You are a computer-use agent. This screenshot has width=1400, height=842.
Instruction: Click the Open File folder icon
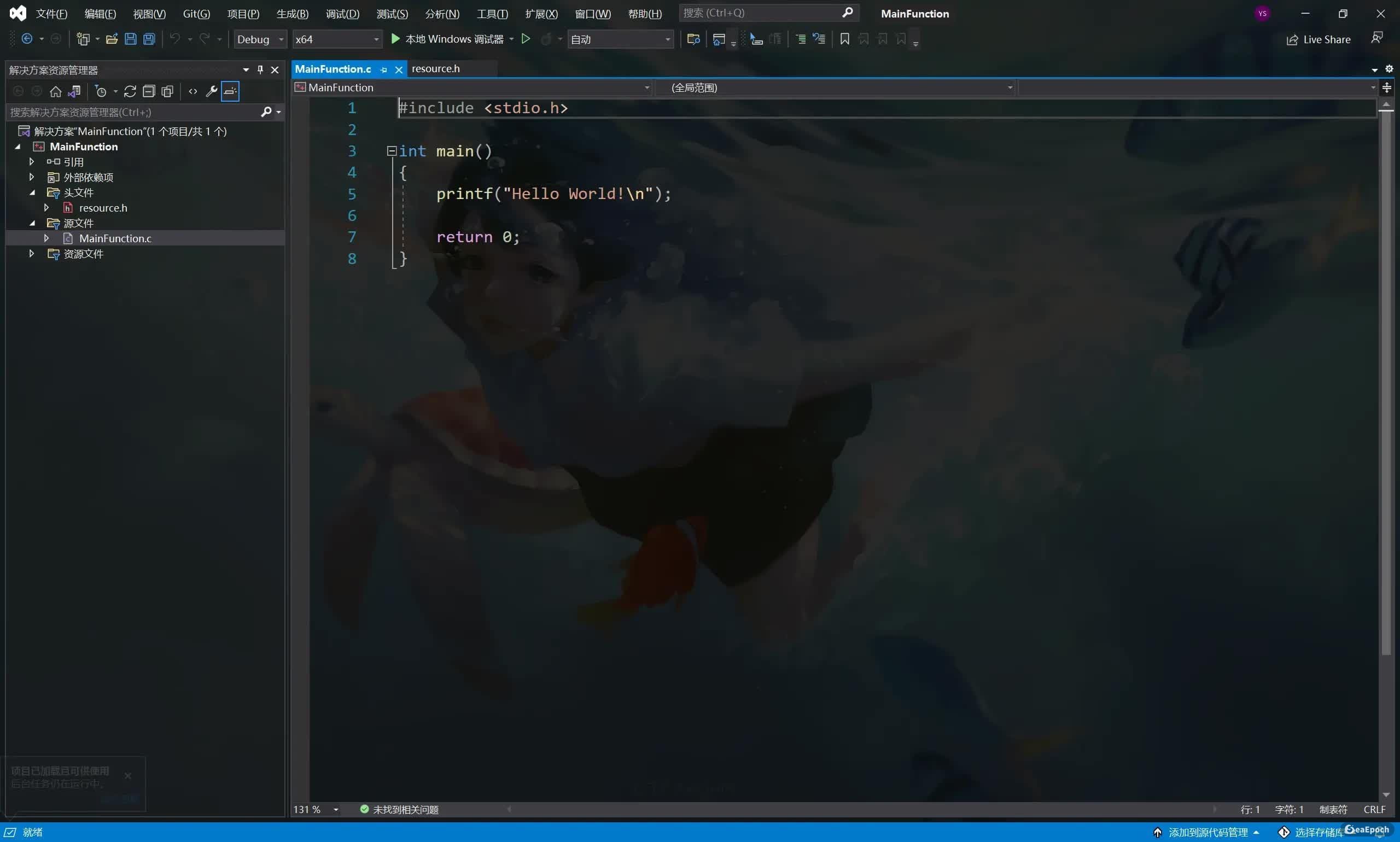[112, 39]
